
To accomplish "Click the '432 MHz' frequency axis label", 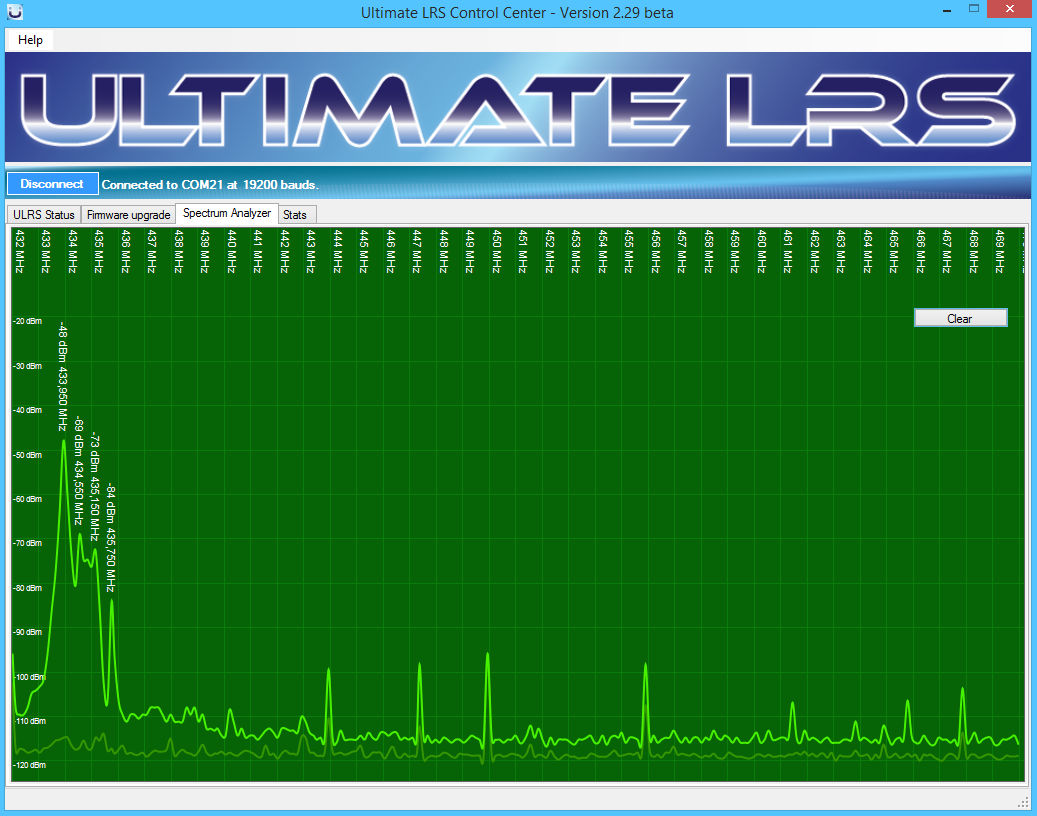I will click(x=20, y=251).
